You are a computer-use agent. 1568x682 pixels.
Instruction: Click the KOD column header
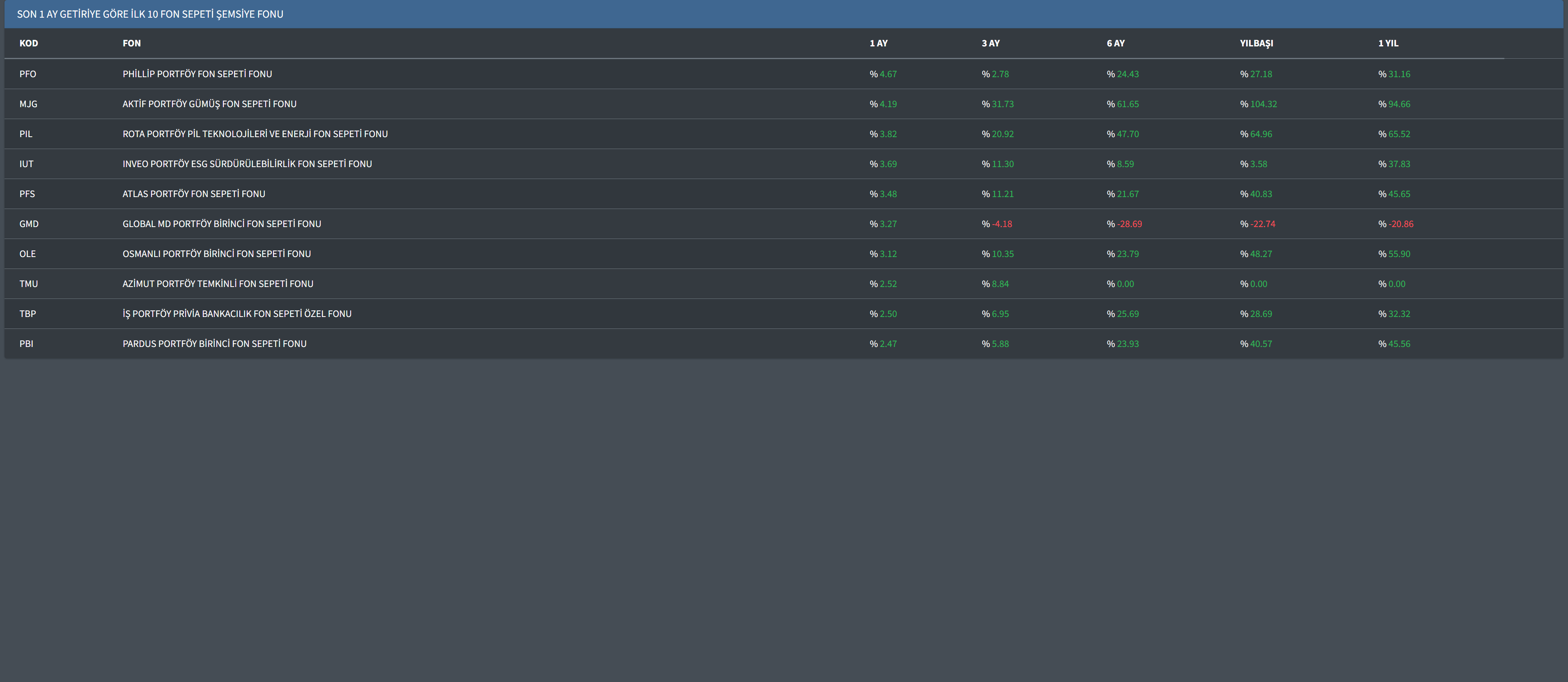pyautogui.click(x=29, y=43)
